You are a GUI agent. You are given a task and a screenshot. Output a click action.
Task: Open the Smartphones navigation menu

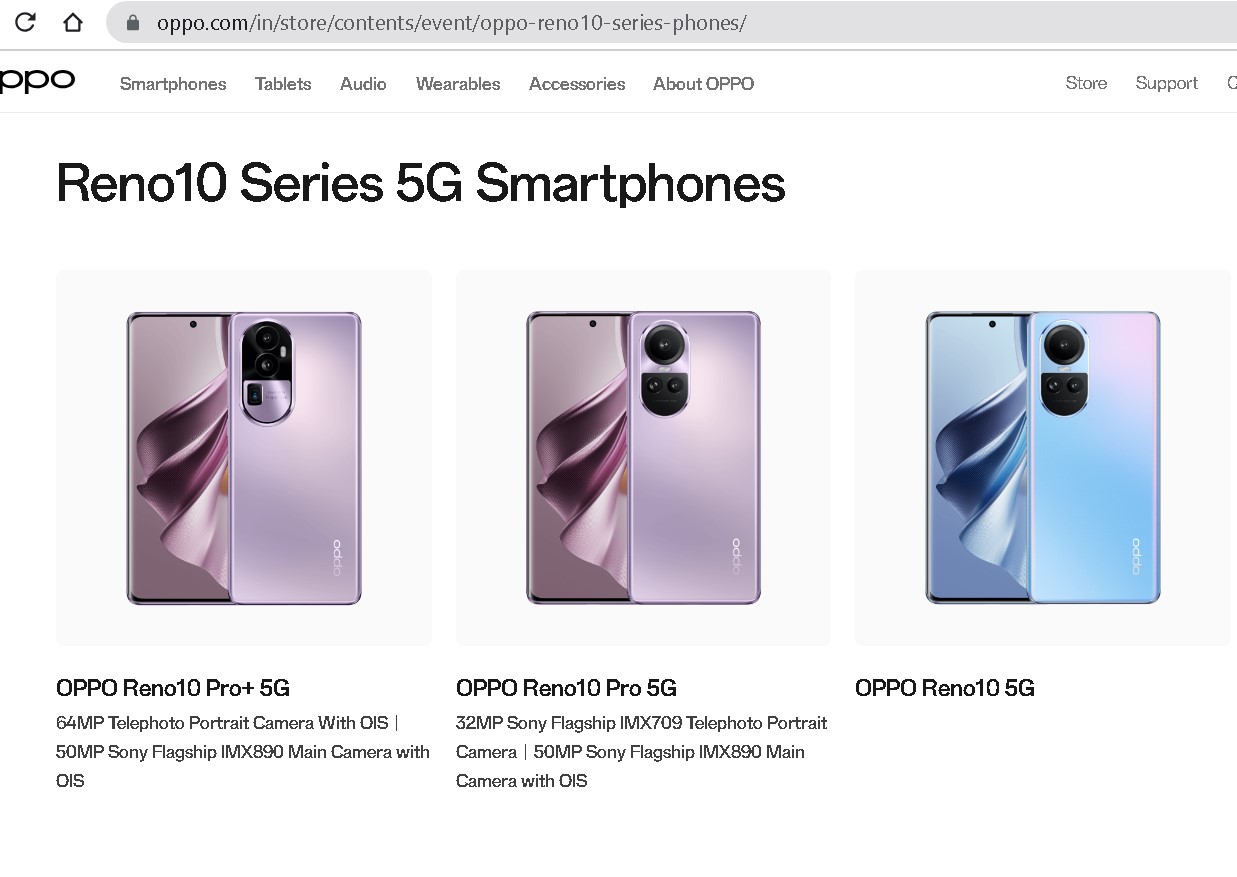172,84
